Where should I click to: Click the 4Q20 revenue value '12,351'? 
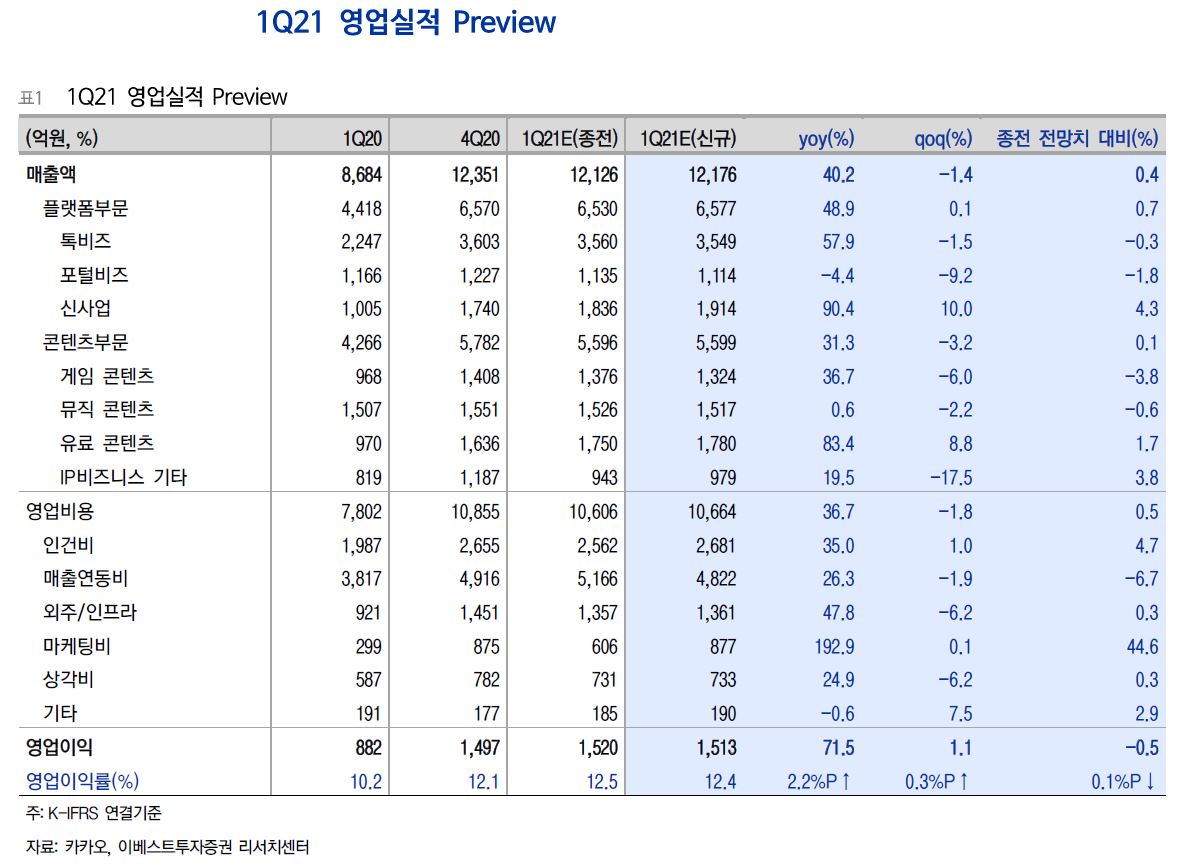point(475,175)
